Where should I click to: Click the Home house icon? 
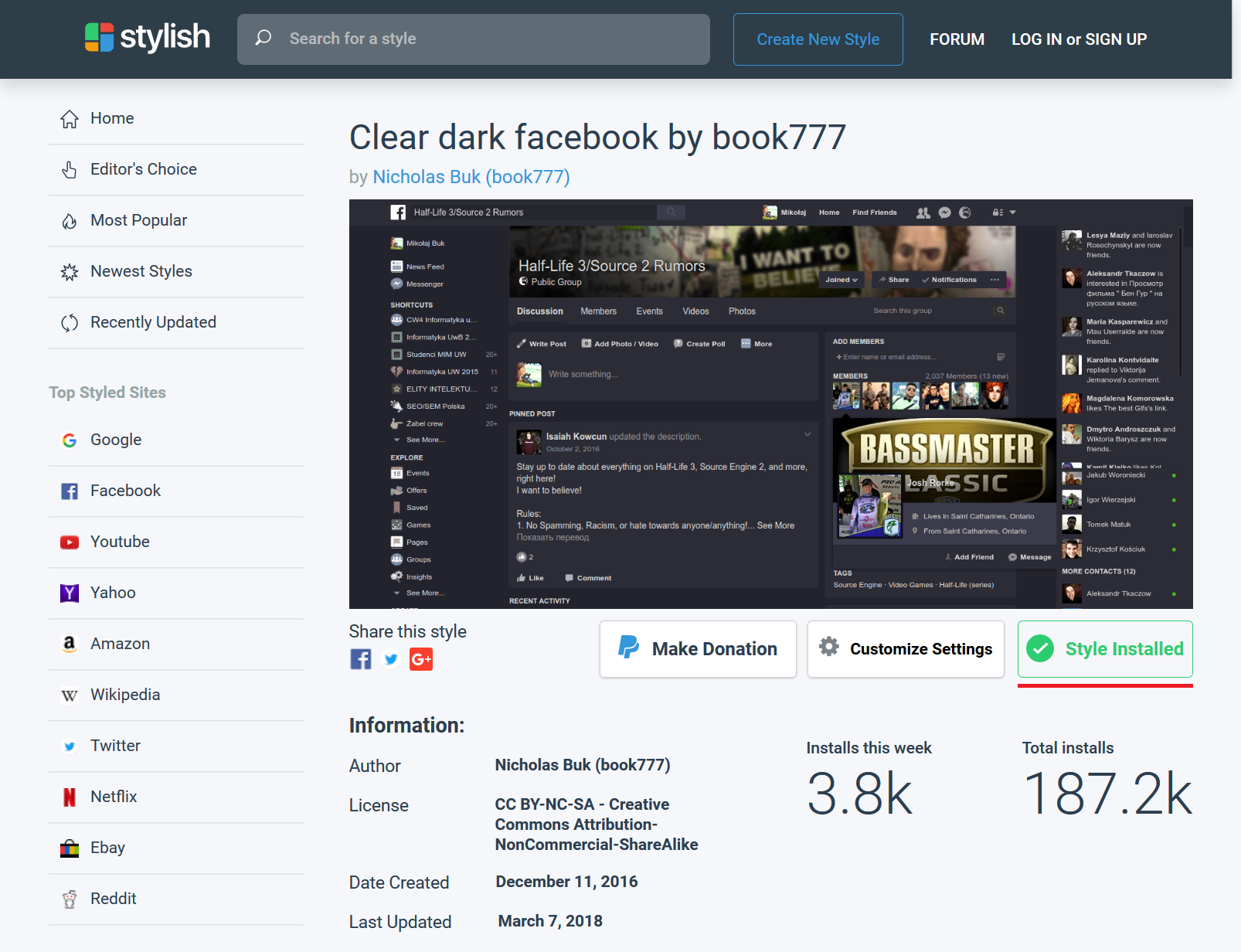[70, 119]
